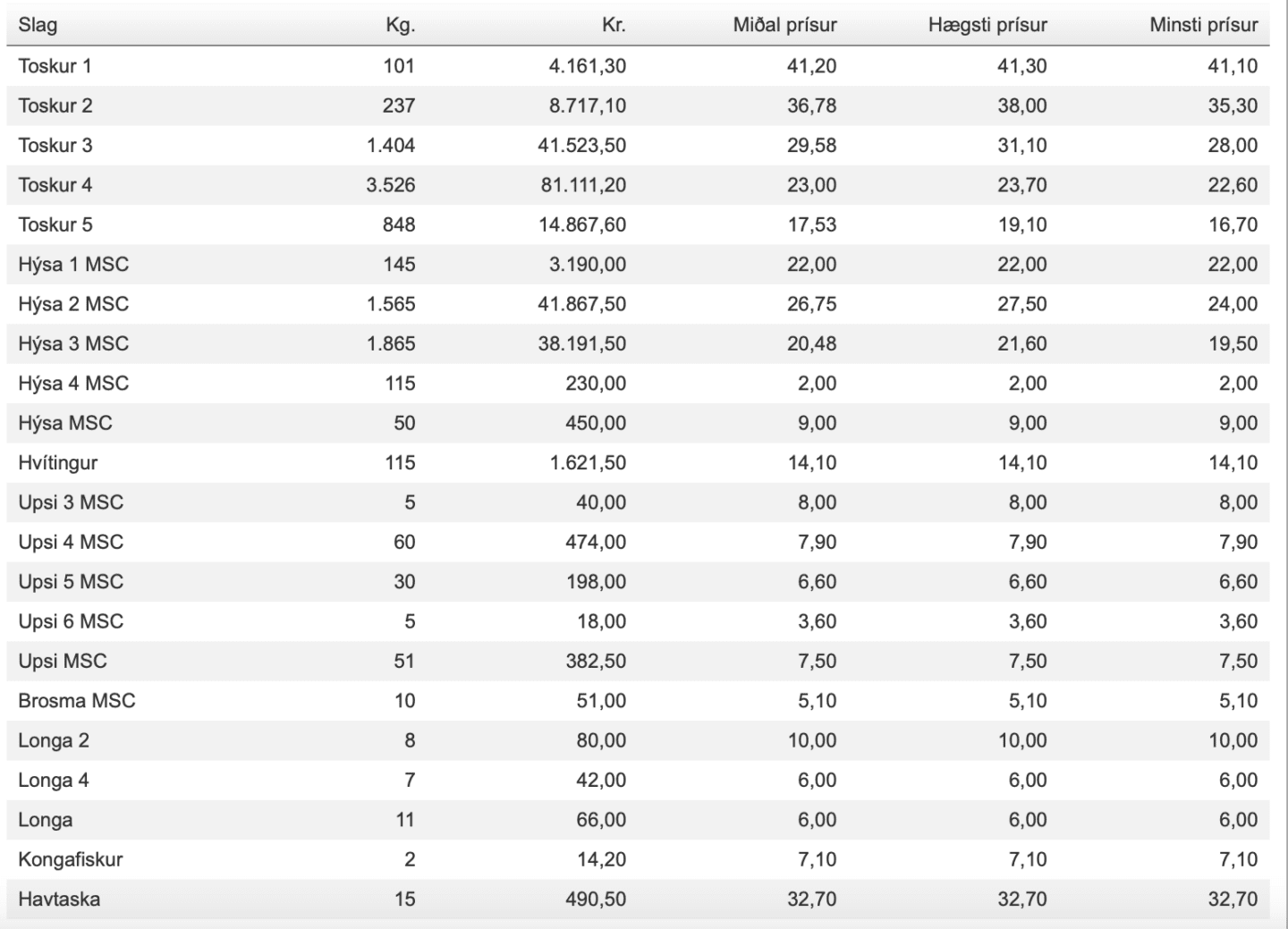The height and width of the screenshot is (929, 1288).
Task: Click the Toskur 4 row label
Action: pos(55,185)
